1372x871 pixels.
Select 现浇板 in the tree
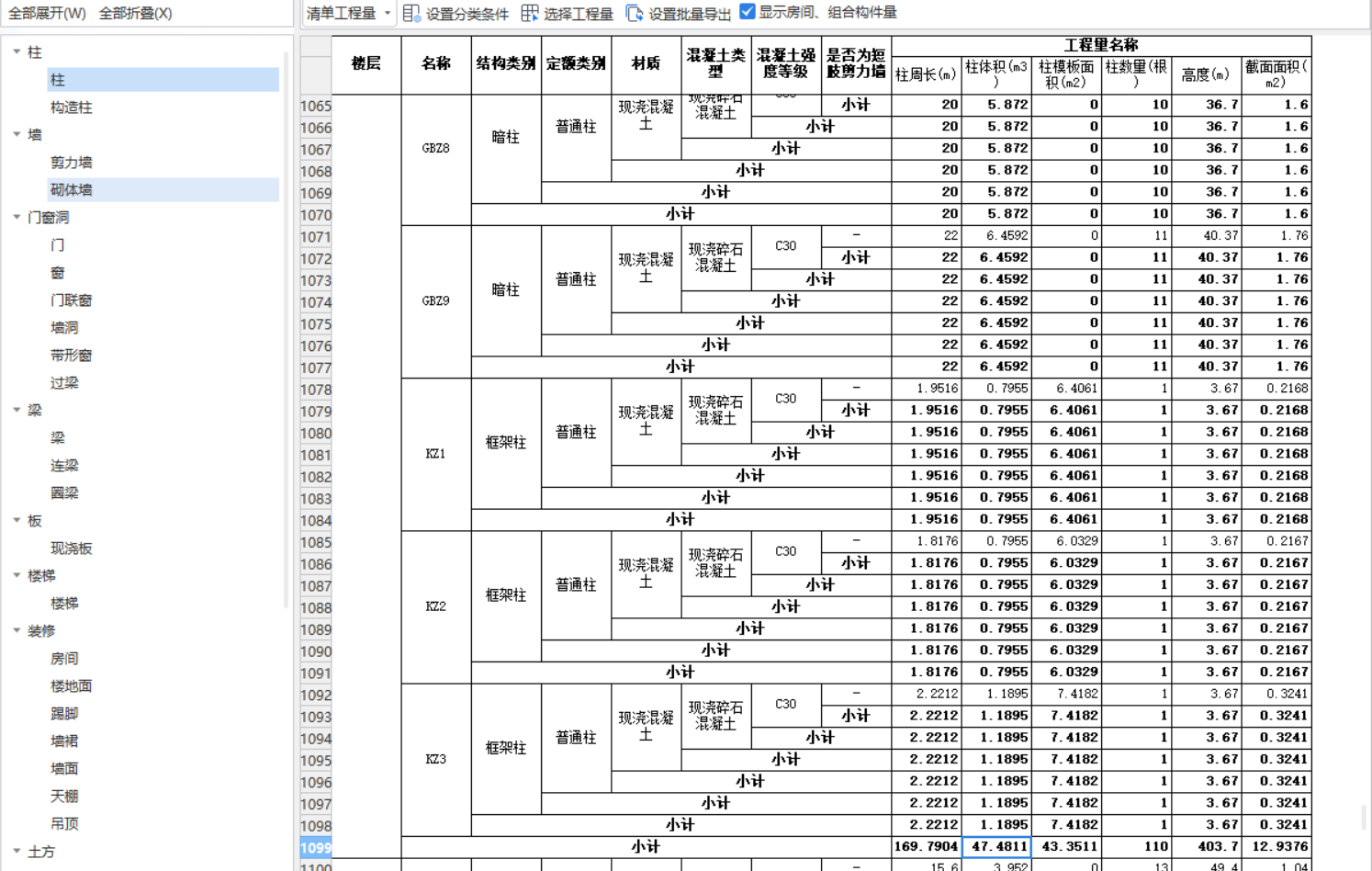click(x=71, y=549)
